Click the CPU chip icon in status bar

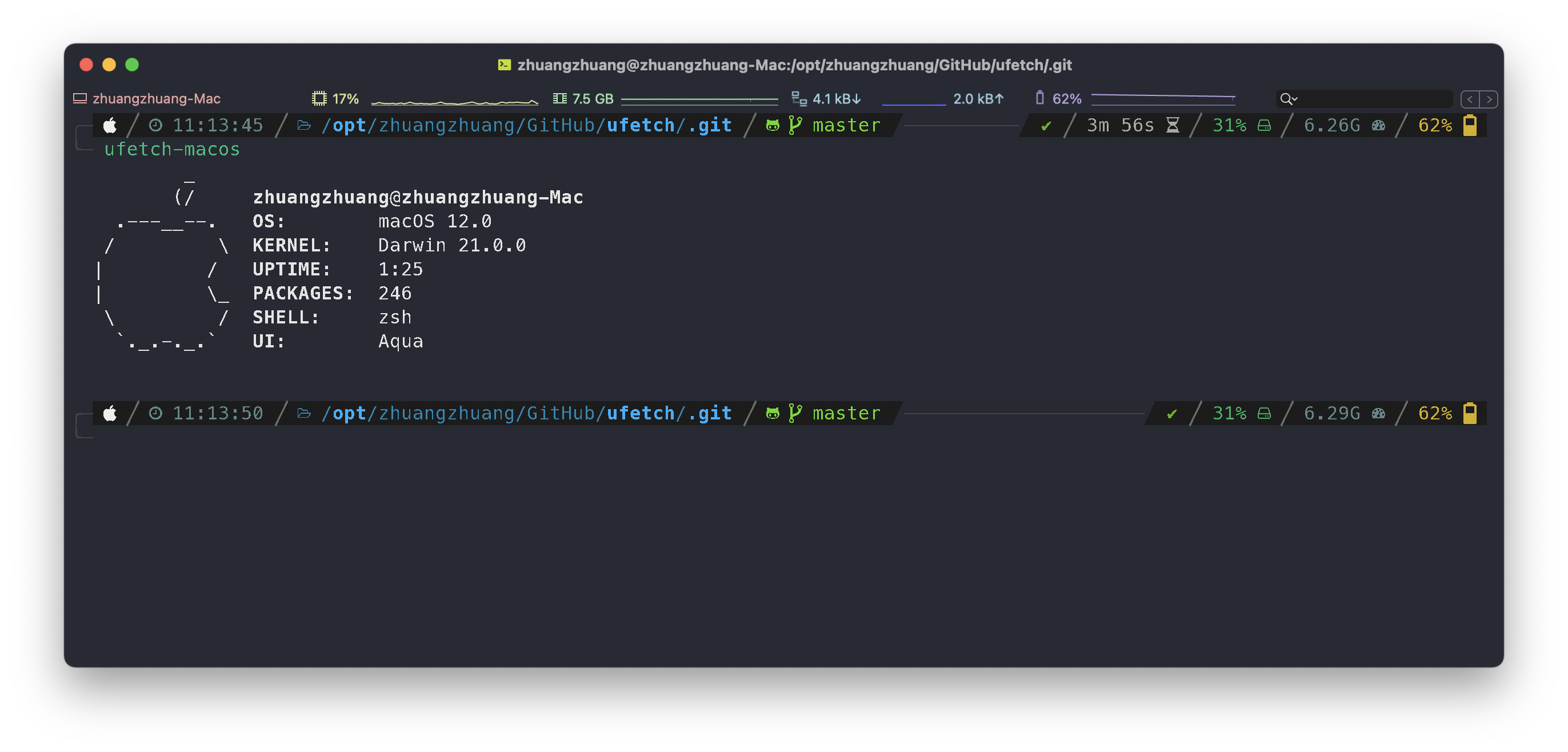click(x=319, y=99)
